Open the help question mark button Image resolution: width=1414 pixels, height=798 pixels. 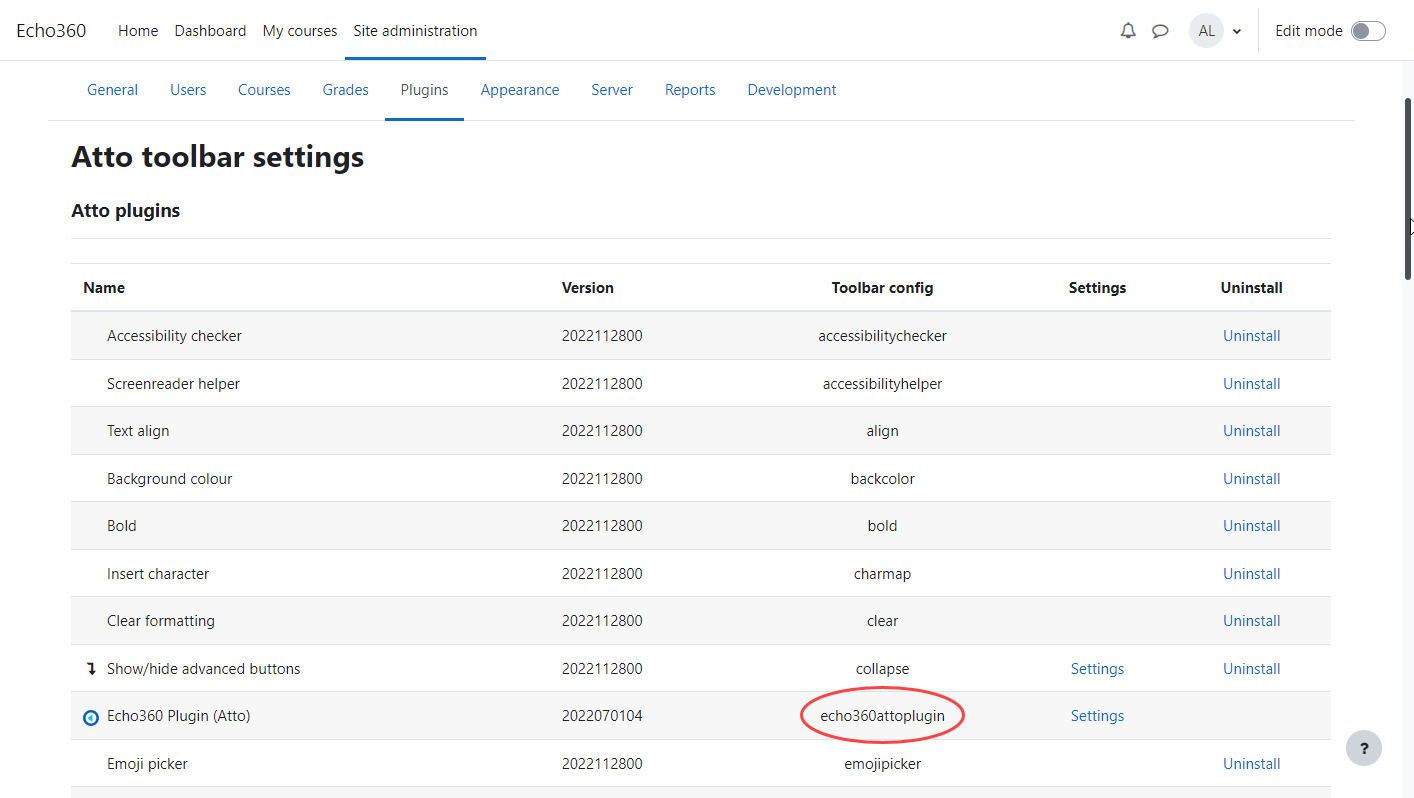(x=1364, y=748)
